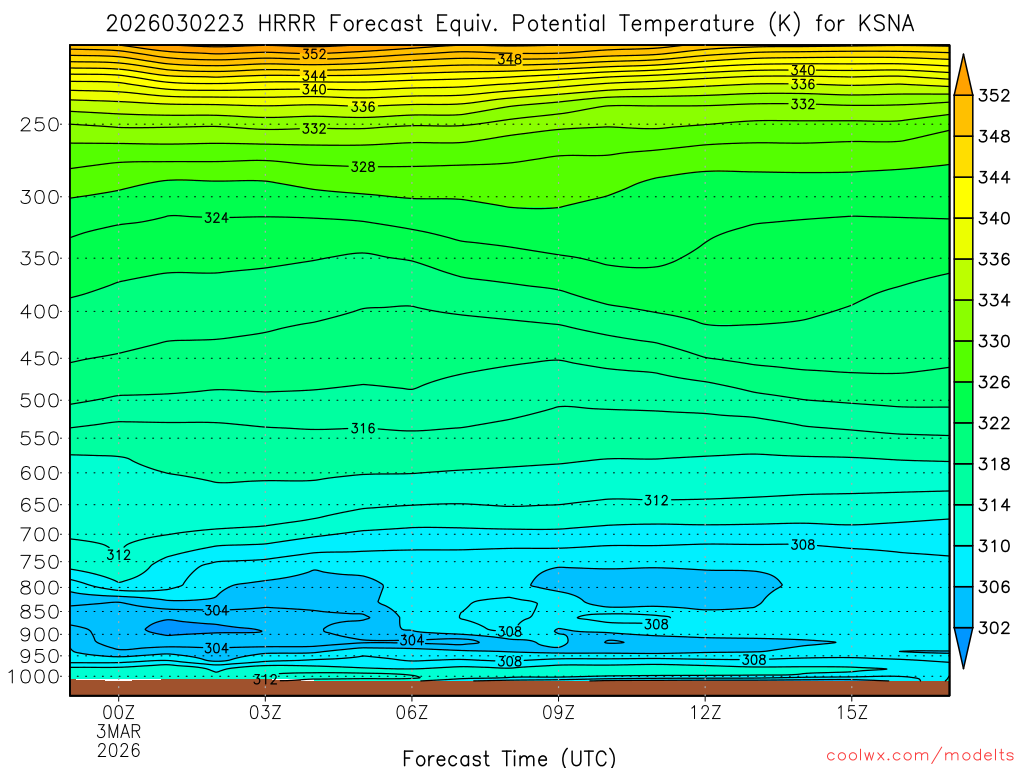Select the 318 colorbar scale value
This screenshot has width=1024, height=768.
click(994, 464)
